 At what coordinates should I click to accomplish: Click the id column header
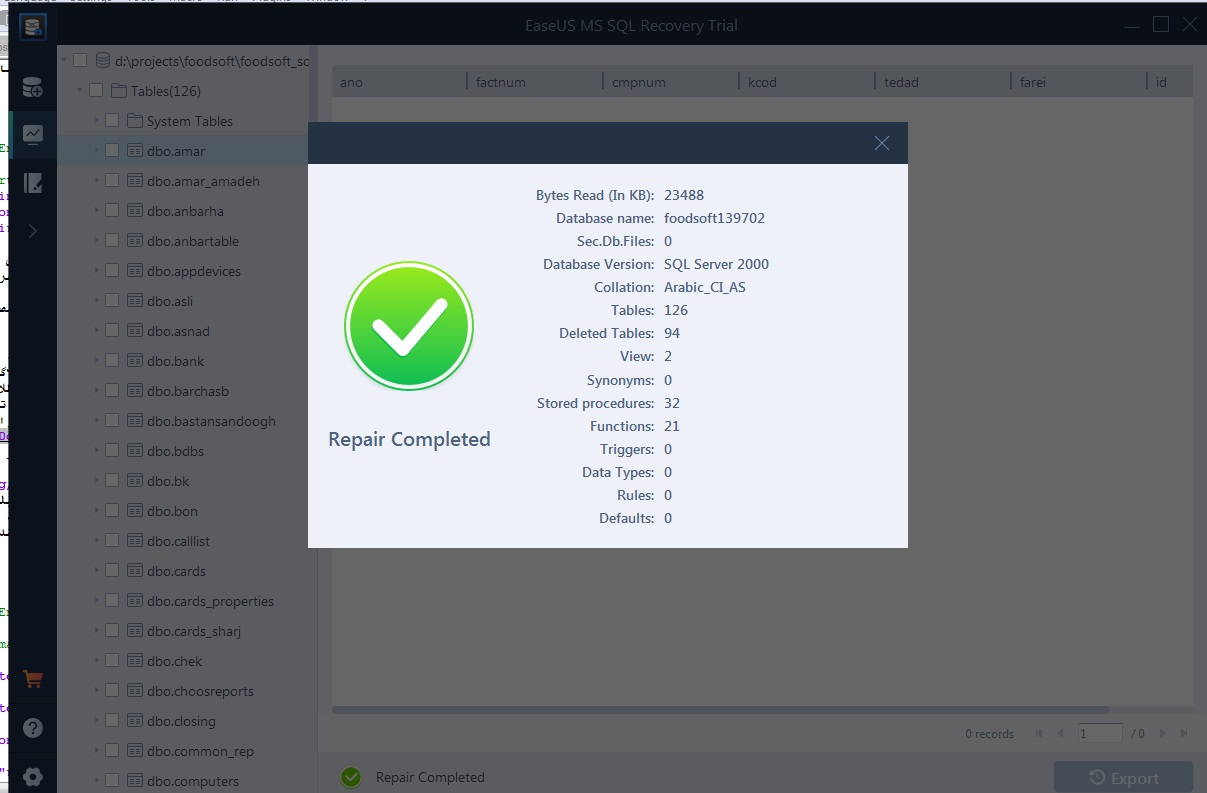tap(1170, 82)
